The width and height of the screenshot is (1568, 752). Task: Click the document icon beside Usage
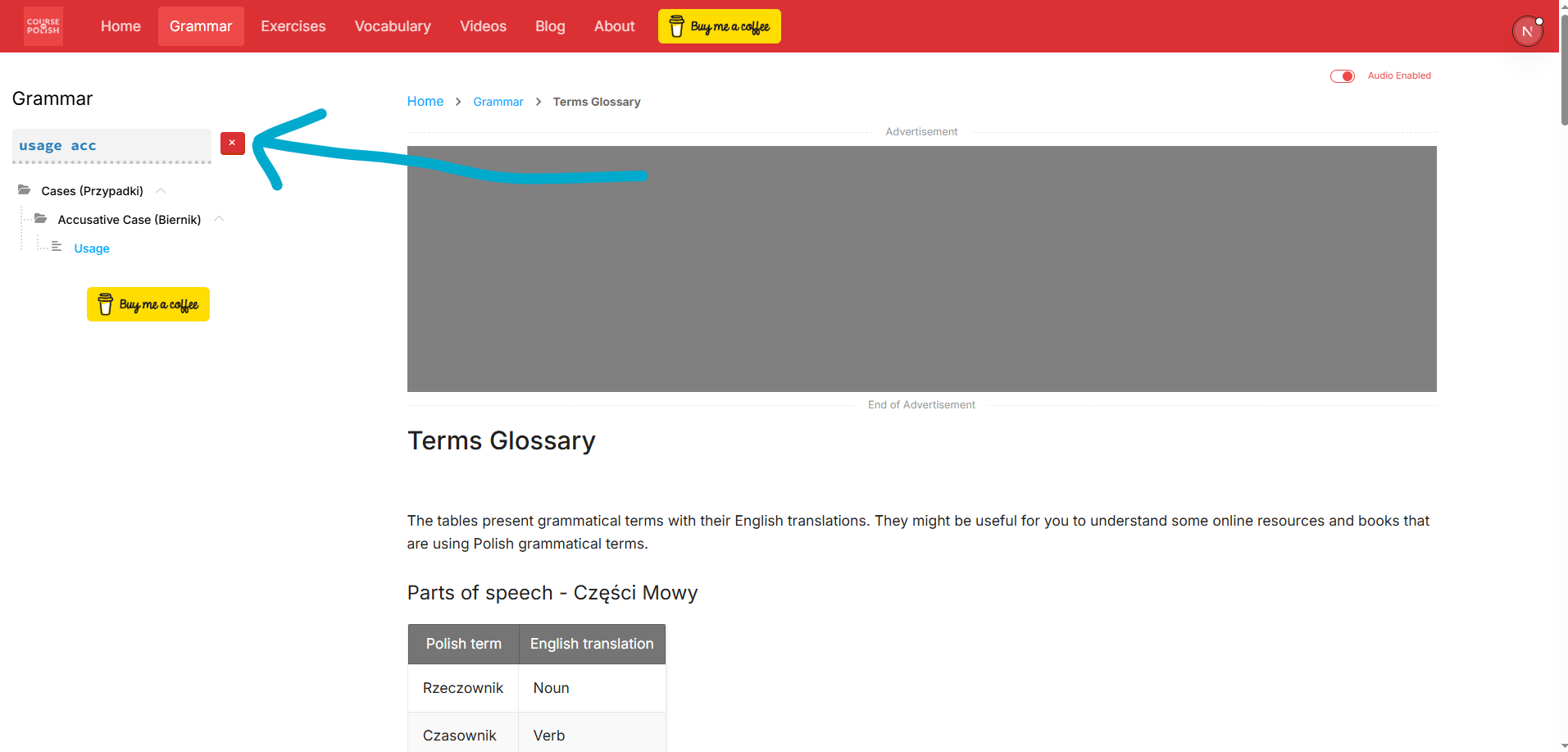click(57, 247)
